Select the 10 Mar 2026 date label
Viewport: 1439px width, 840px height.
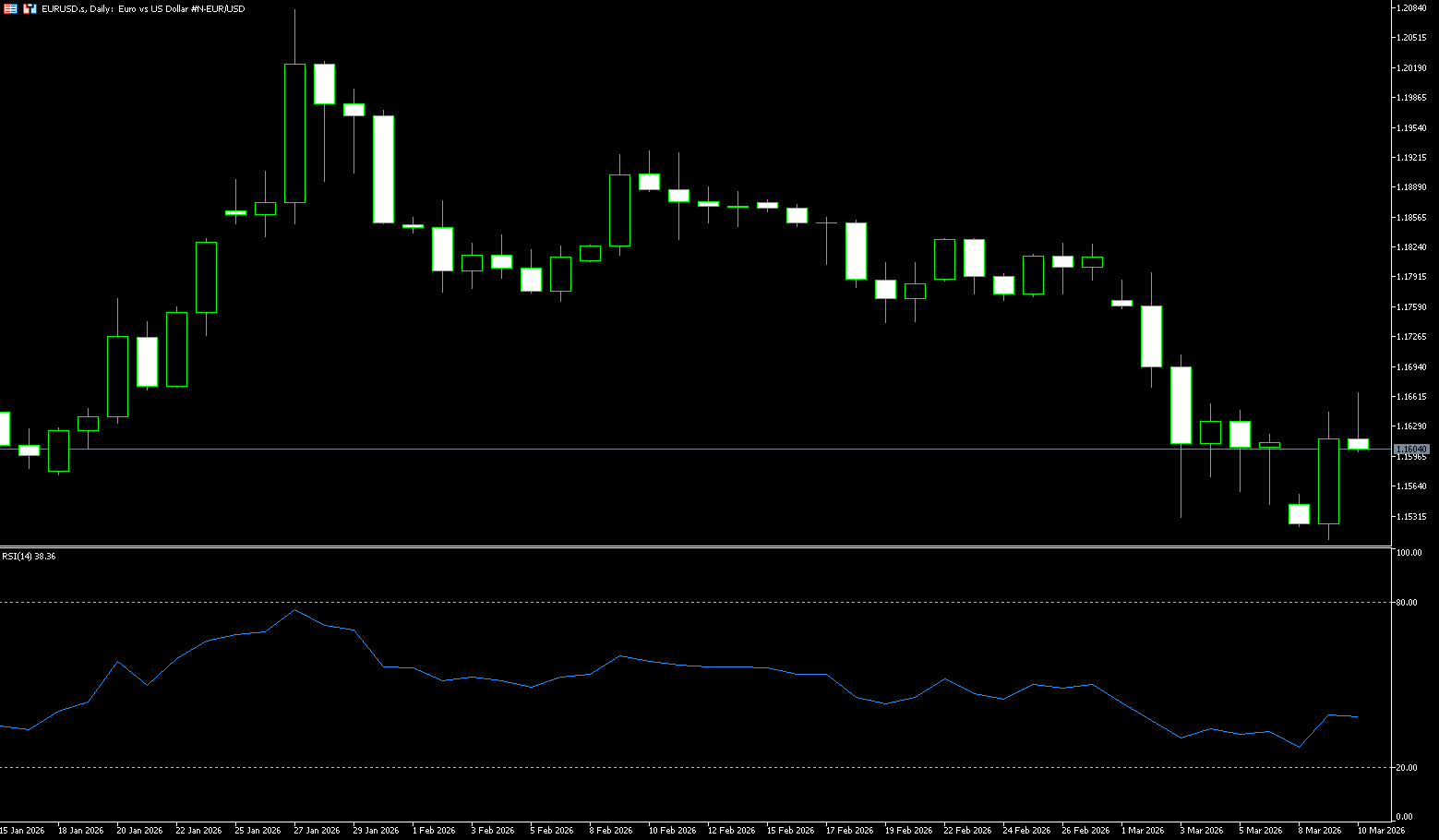[1381, 831]
